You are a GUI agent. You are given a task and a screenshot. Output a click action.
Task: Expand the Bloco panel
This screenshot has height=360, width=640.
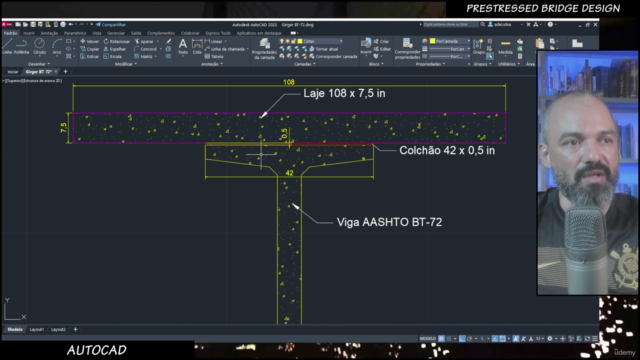pyautogui.click(x=376, y=64)
